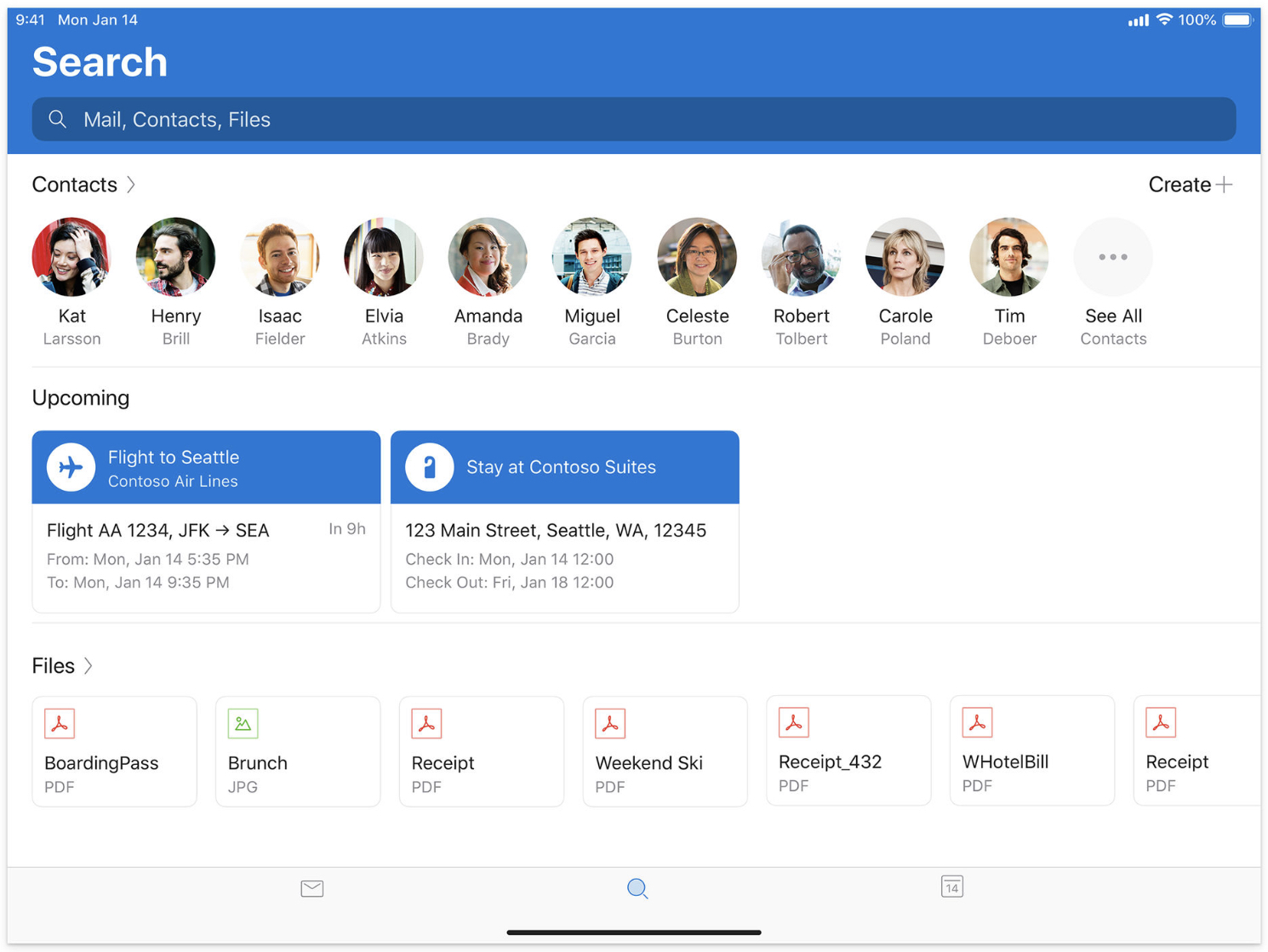Tap the door hanger hotel icon

[429, 467]
